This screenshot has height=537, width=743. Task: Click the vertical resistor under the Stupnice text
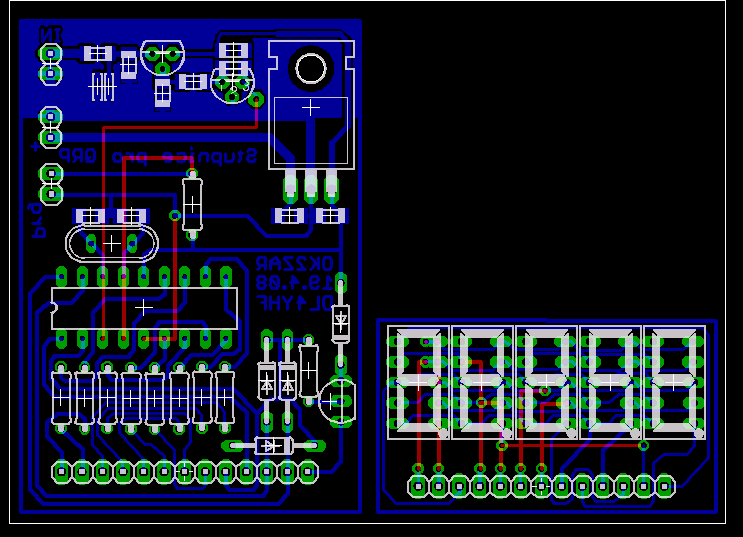[192, 202]
